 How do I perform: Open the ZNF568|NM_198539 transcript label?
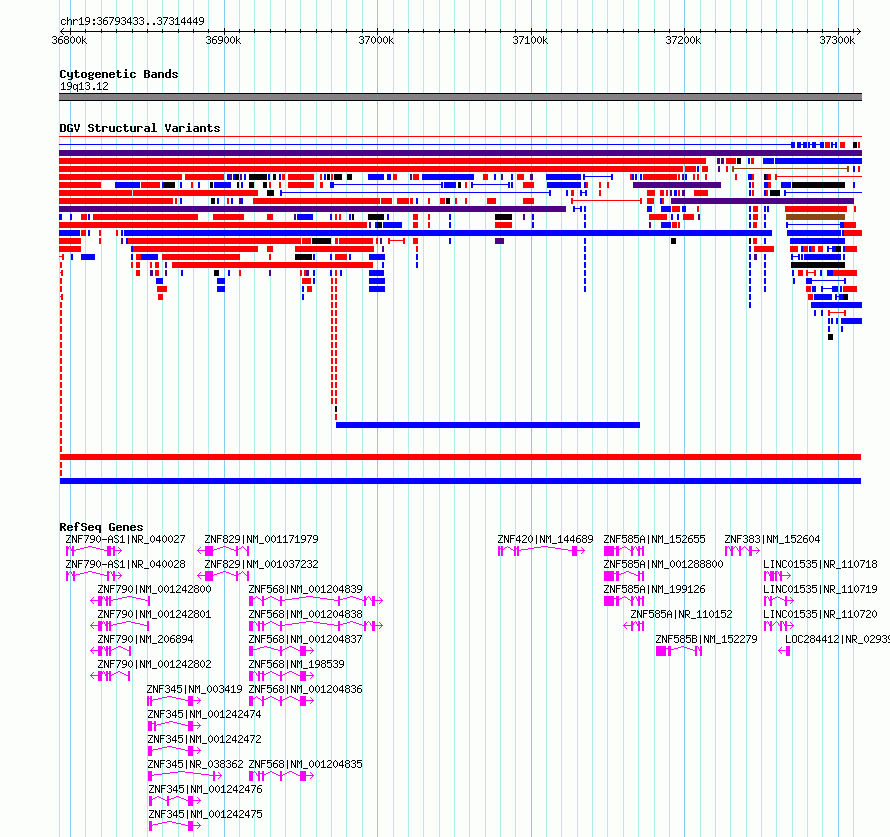296,664
